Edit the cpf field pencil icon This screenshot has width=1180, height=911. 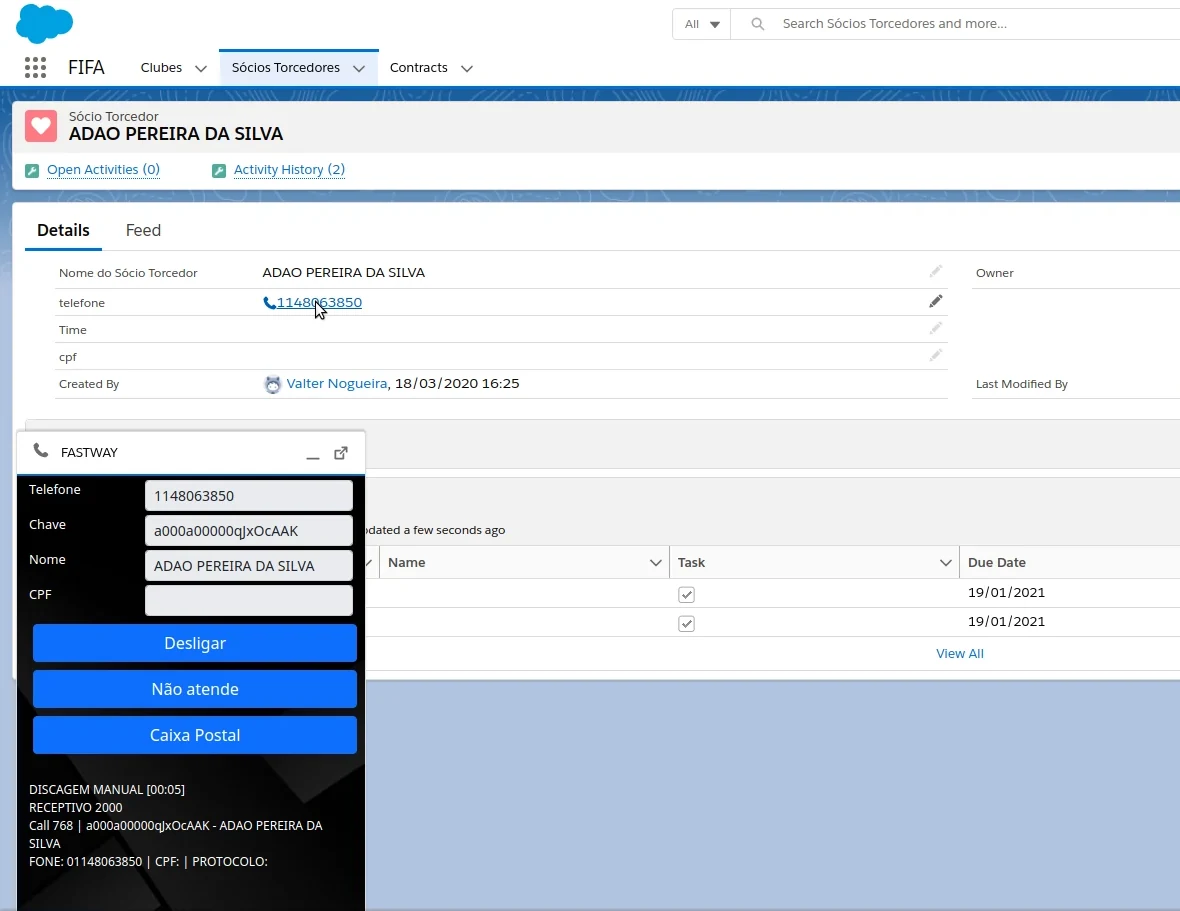pyautogui.click(x=935, y=355)
